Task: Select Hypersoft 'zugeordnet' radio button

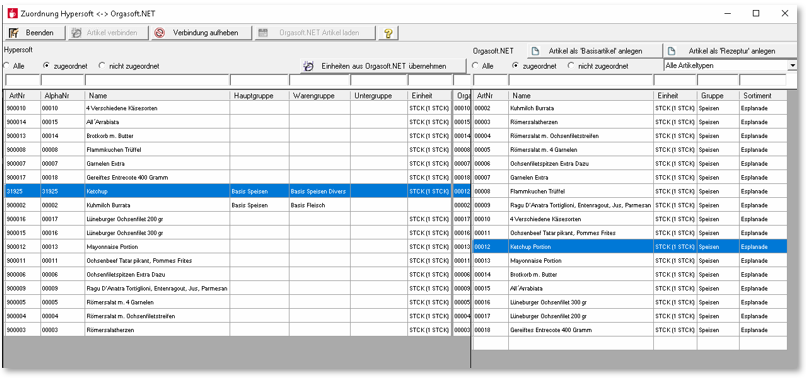Action: 46,66
